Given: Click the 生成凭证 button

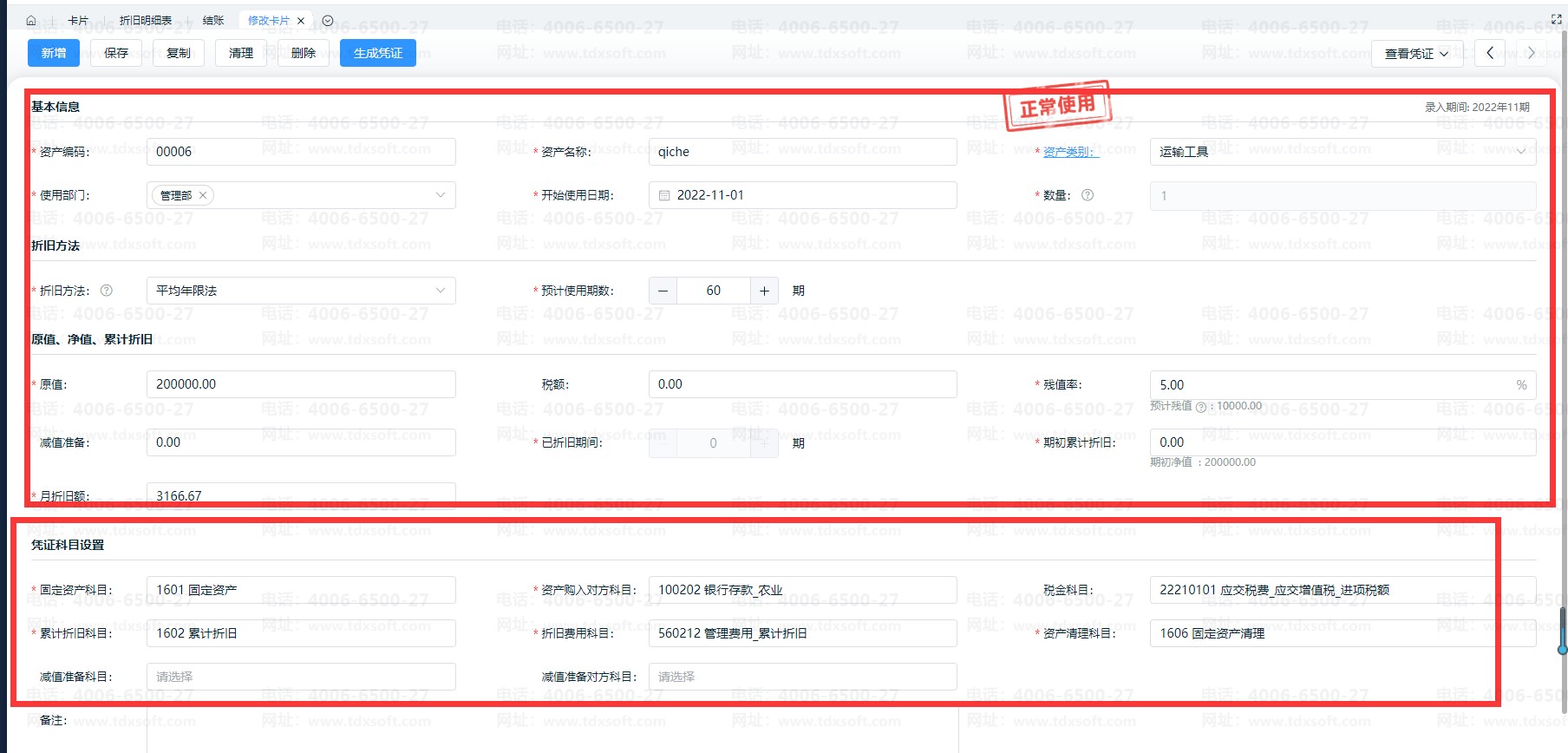Looking at the screenshot, I should [378, 53].
